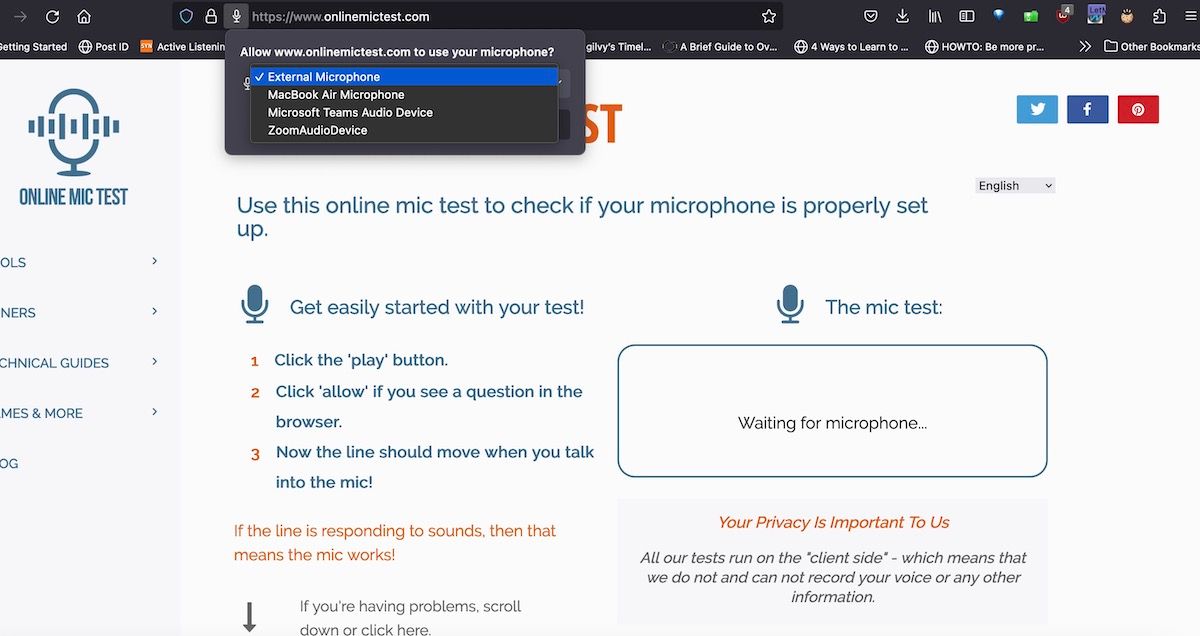Open the Active Listening bookmark
The image size is (1200, 636).
[x=182, y=47]
